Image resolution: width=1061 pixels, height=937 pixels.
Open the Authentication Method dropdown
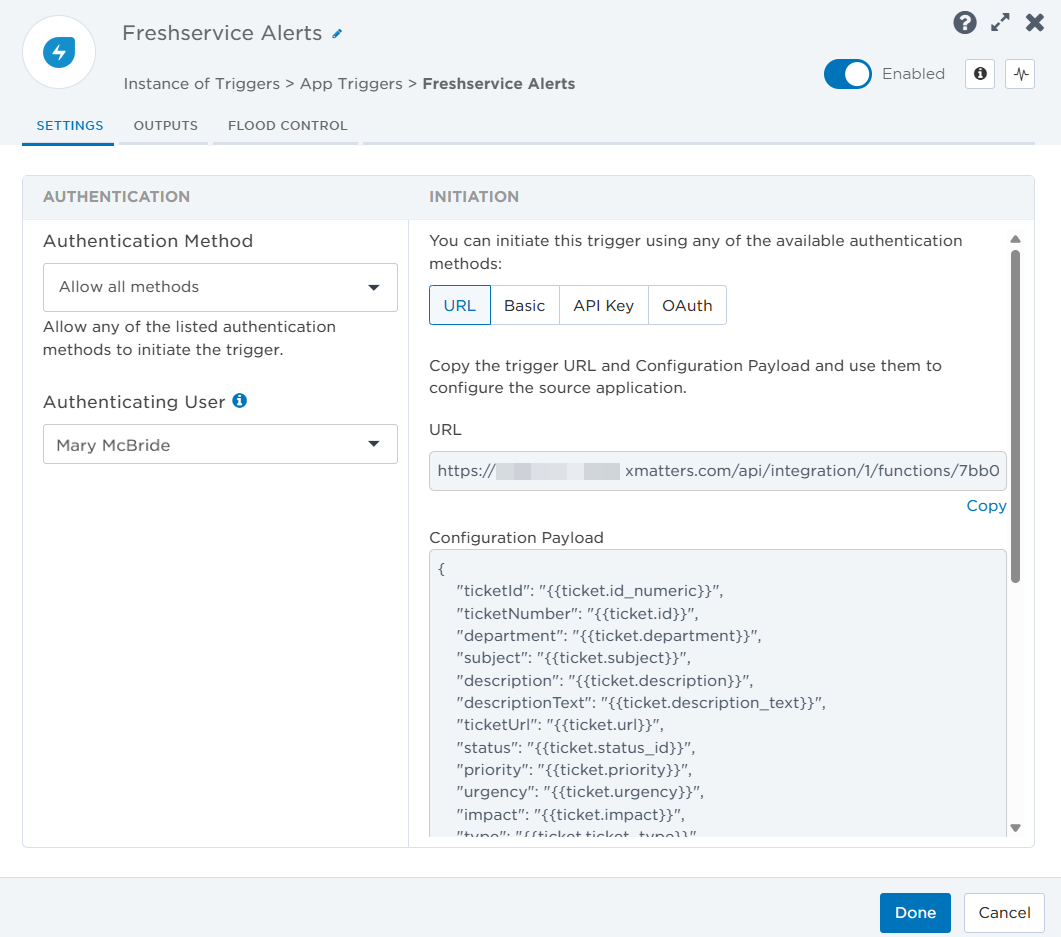click(220, 287)
